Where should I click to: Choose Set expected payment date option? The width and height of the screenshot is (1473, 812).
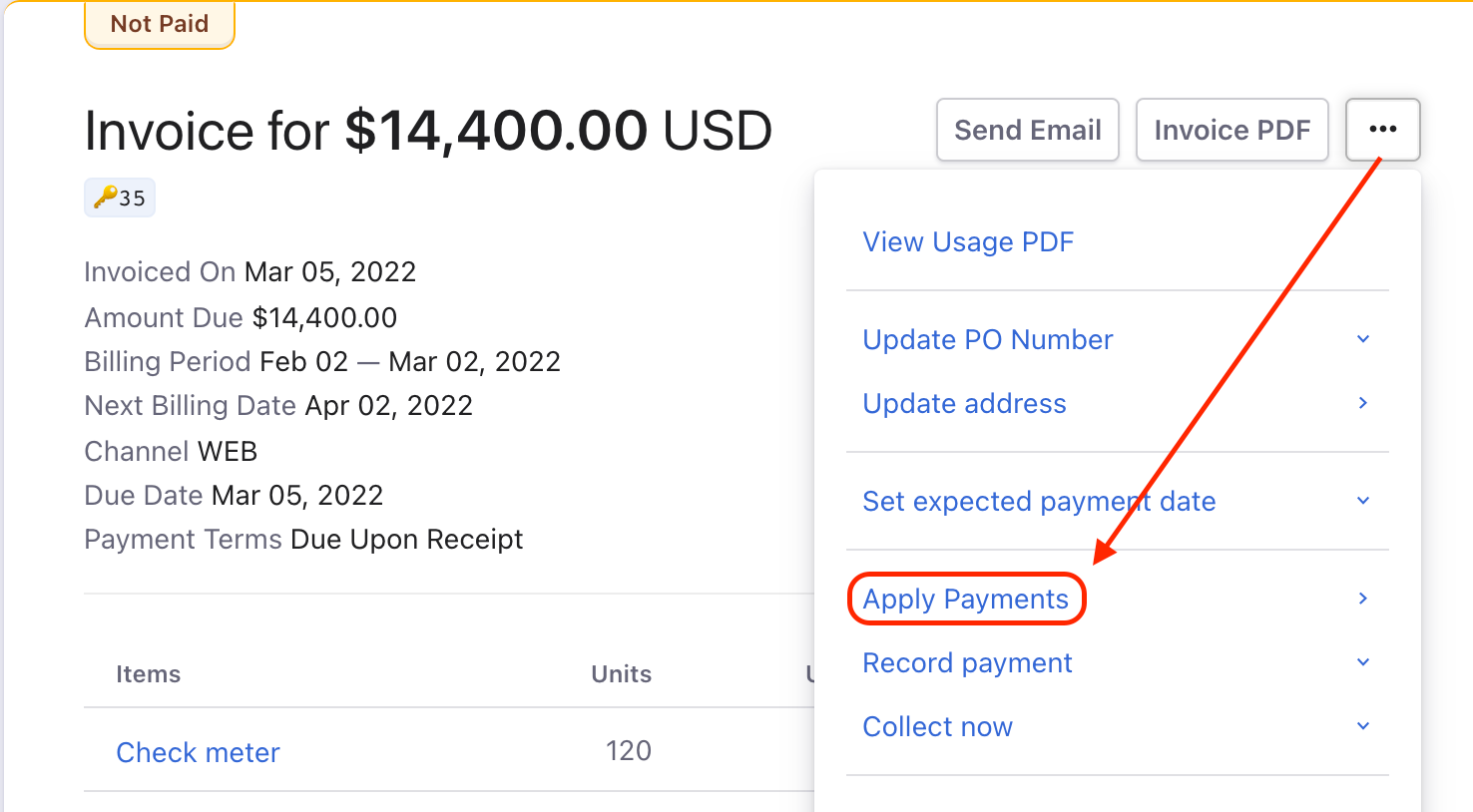pyautogui.click(x=1039, y=502)
